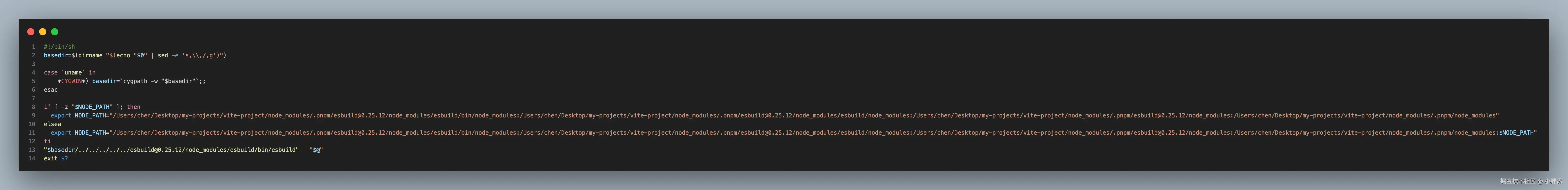The image size is (1568, 190).
Task: Click the case keyword on line 4
Action: pyautogui.click(x=51, y=73)
